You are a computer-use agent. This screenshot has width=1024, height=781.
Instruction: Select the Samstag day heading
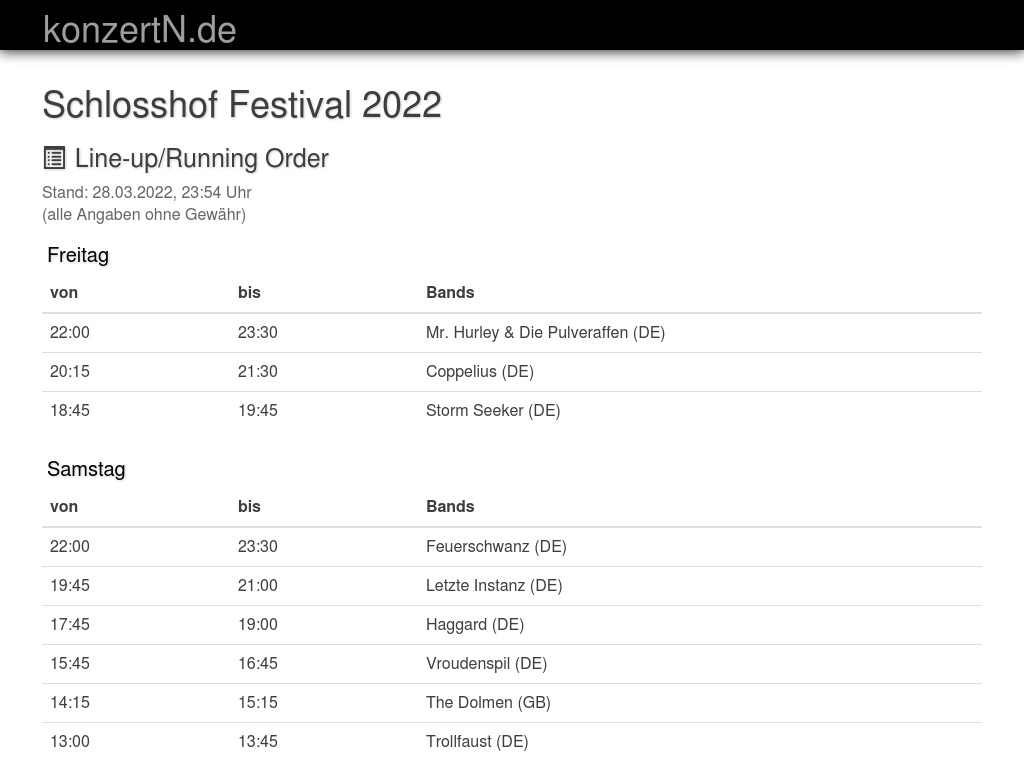coord(86,469)
